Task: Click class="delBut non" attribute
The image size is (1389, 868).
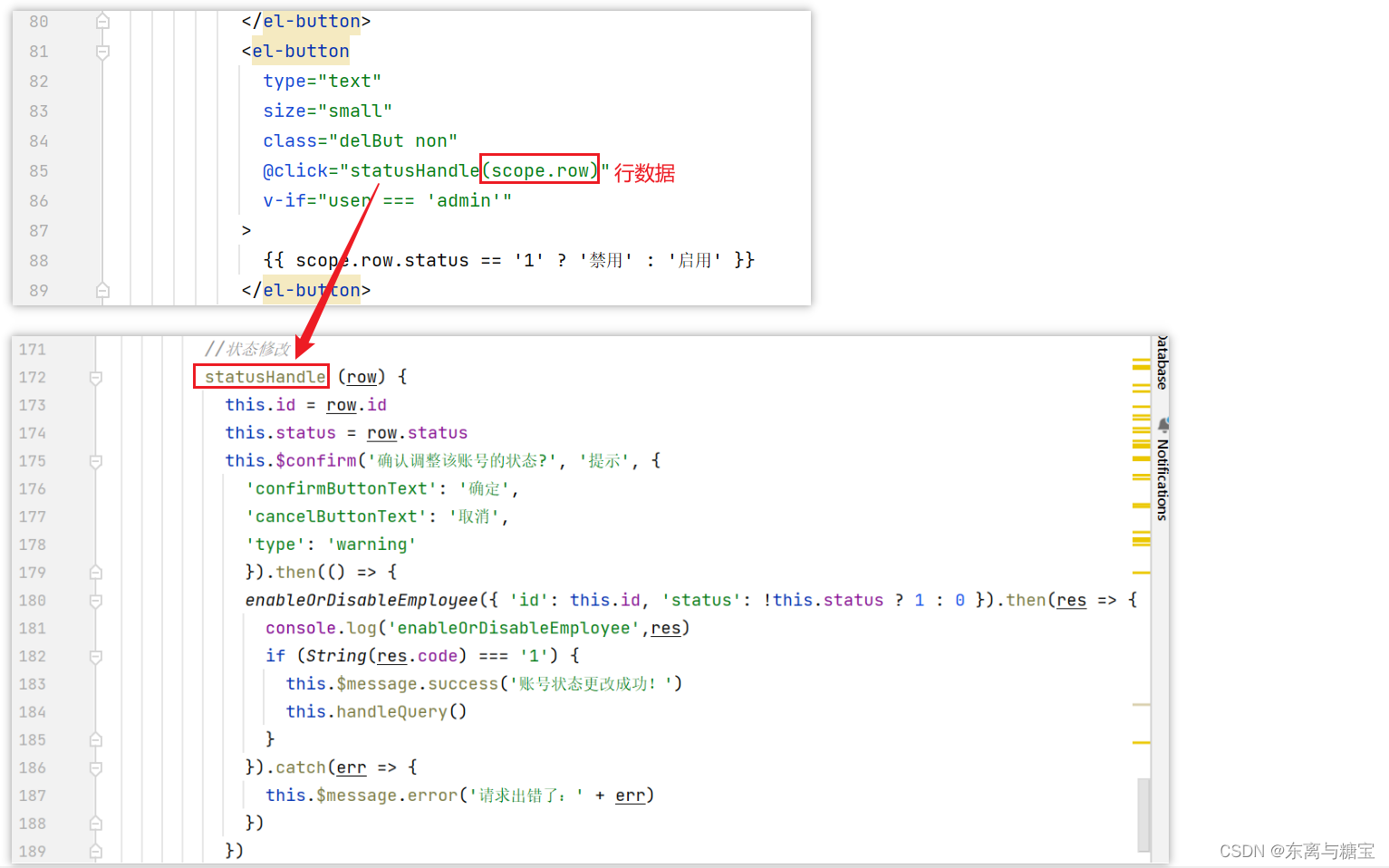Action: coord(360,141)
